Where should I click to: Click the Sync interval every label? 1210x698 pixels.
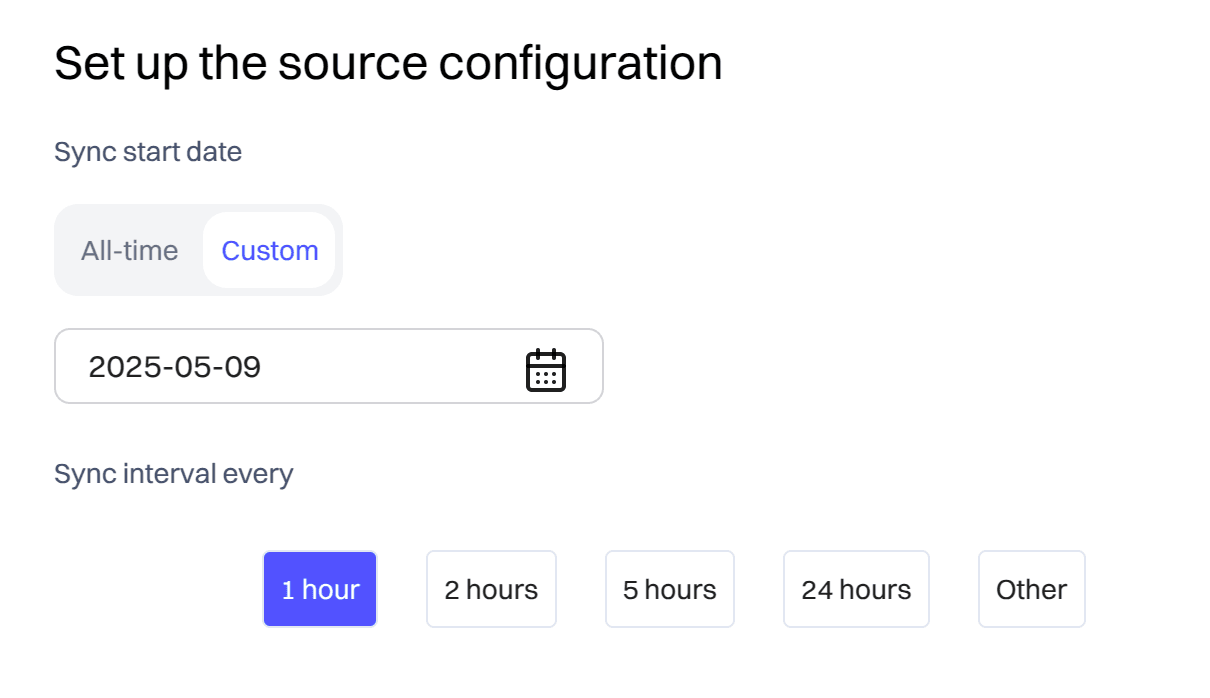point(174,473)
